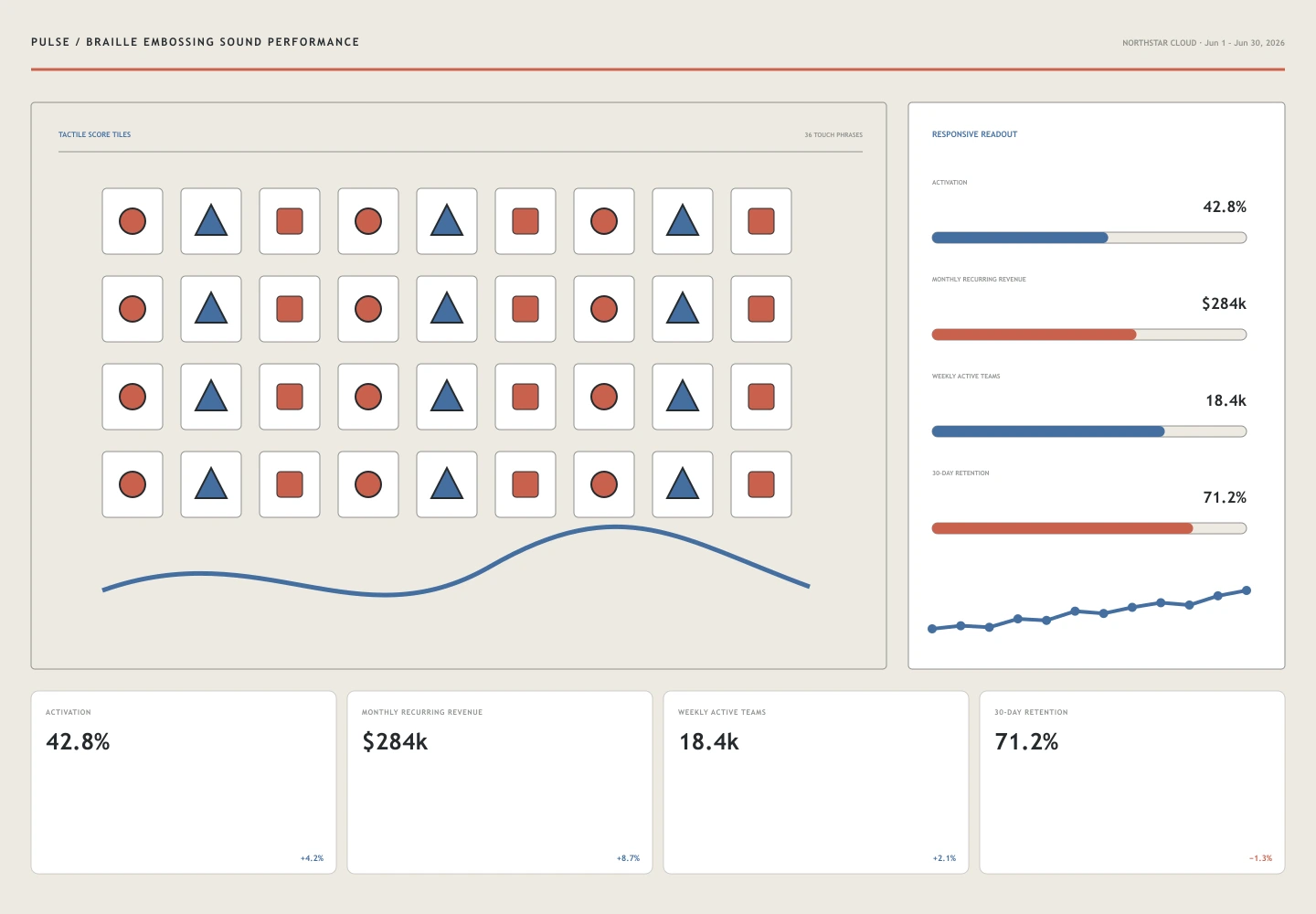The height and width of the screenshot is (914, 1316).
Task: Click the Pulse / Braille Embossing Sound Performance title
Action: click(x=196, y=42)
